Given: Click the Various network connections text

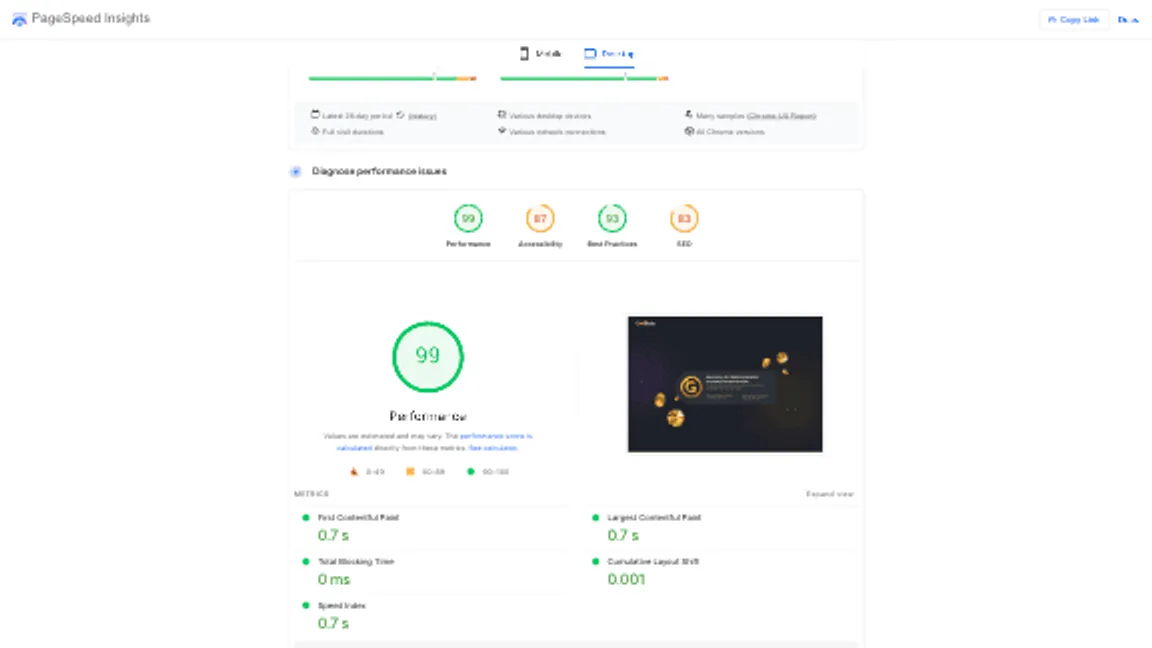Looking at the screenshot, I should [x=557, y=132].
